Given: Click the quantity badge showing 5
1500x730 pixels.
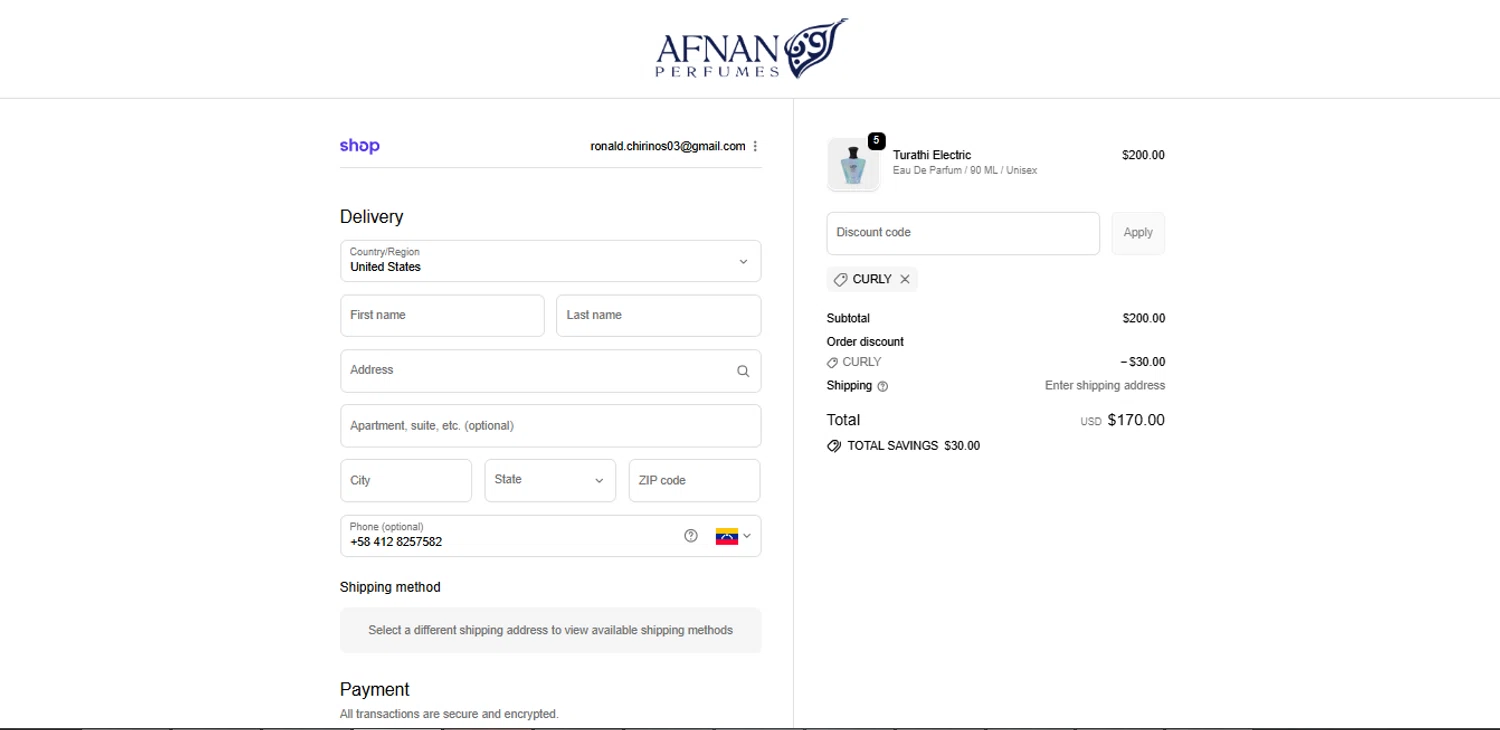Looking at the screenshot, I should (877, 141).
